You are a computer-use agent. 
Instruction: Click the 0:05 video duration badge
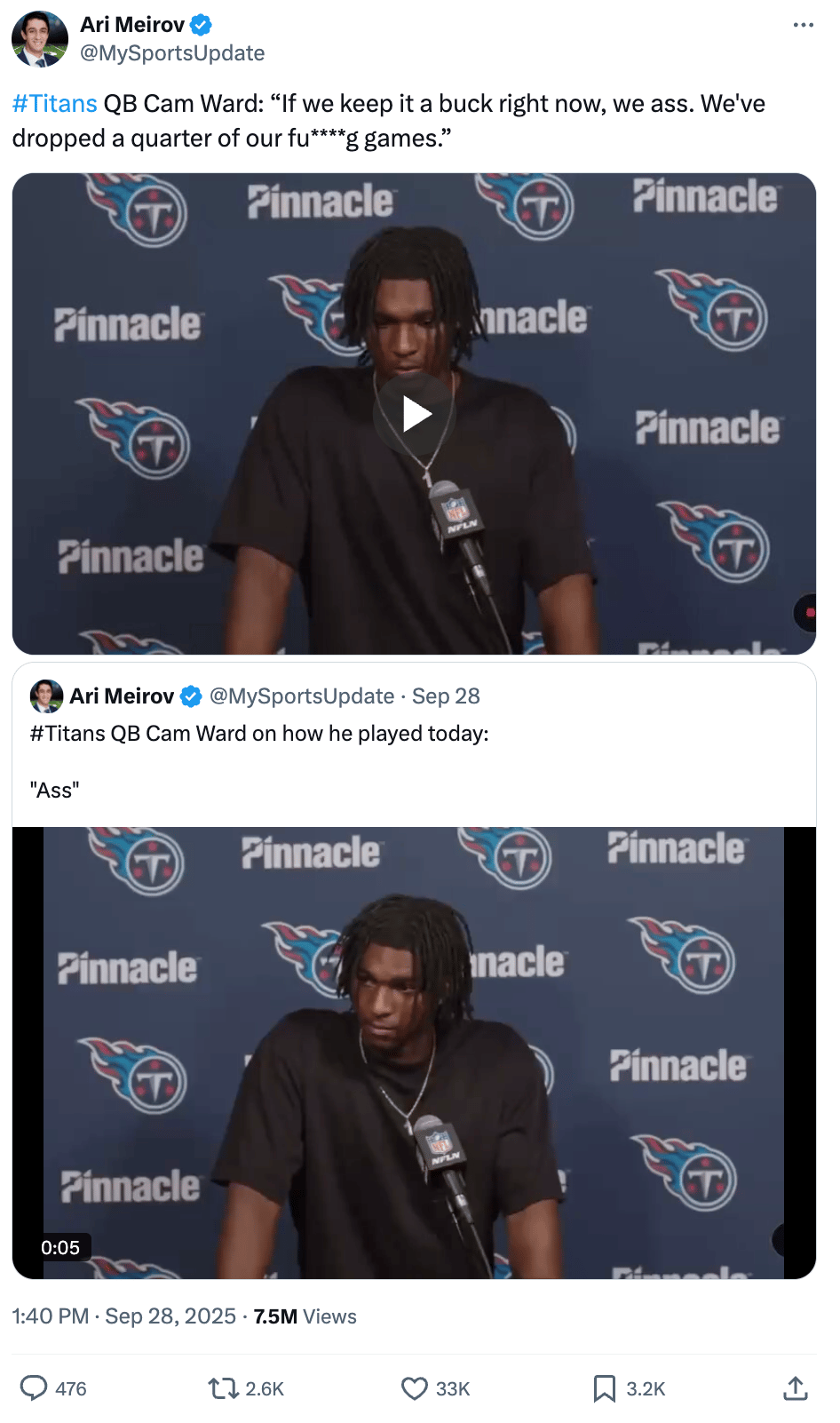coord(60,1247)
